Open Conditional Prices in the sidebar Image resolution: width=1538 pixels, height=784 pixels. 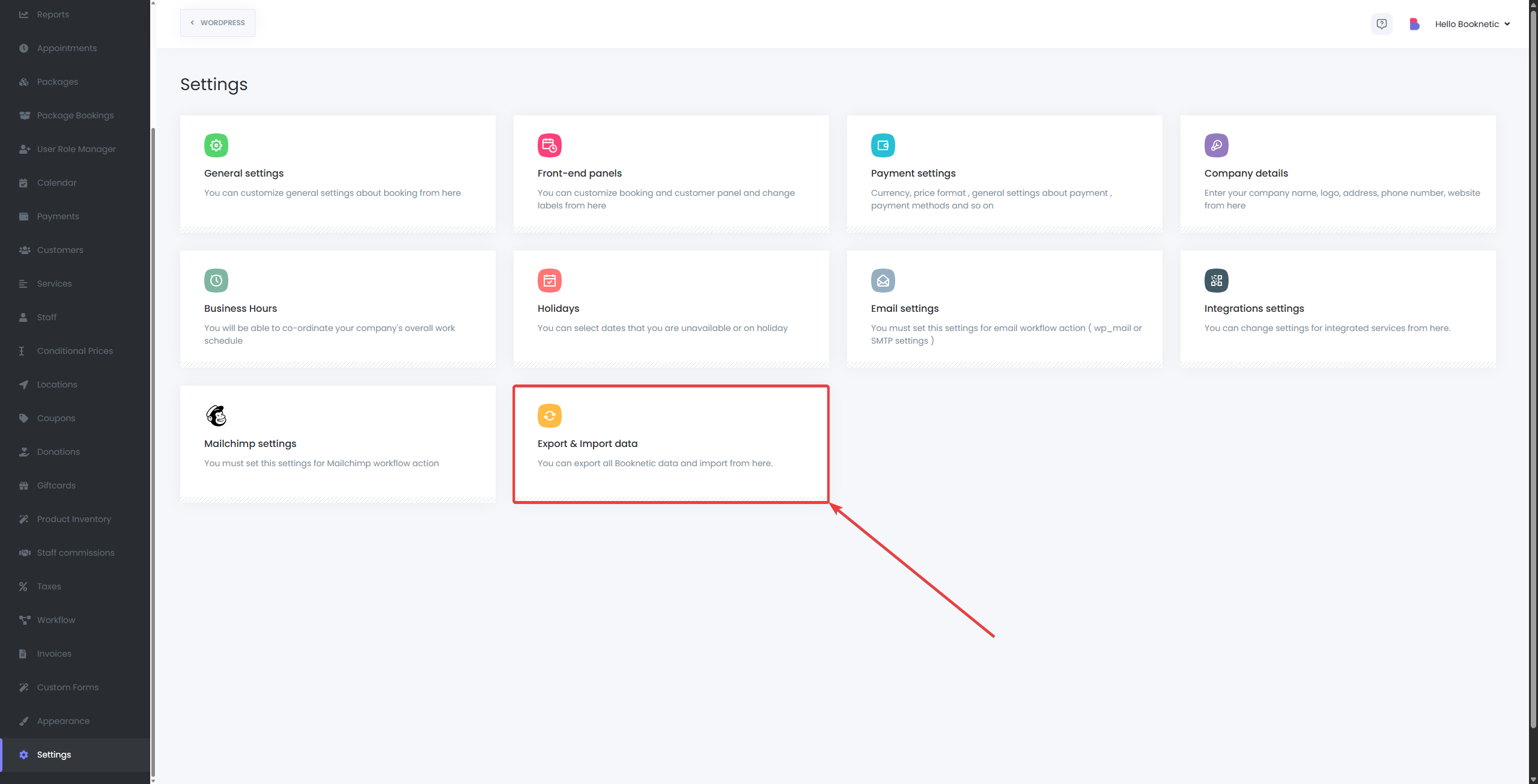coord(75,351)
